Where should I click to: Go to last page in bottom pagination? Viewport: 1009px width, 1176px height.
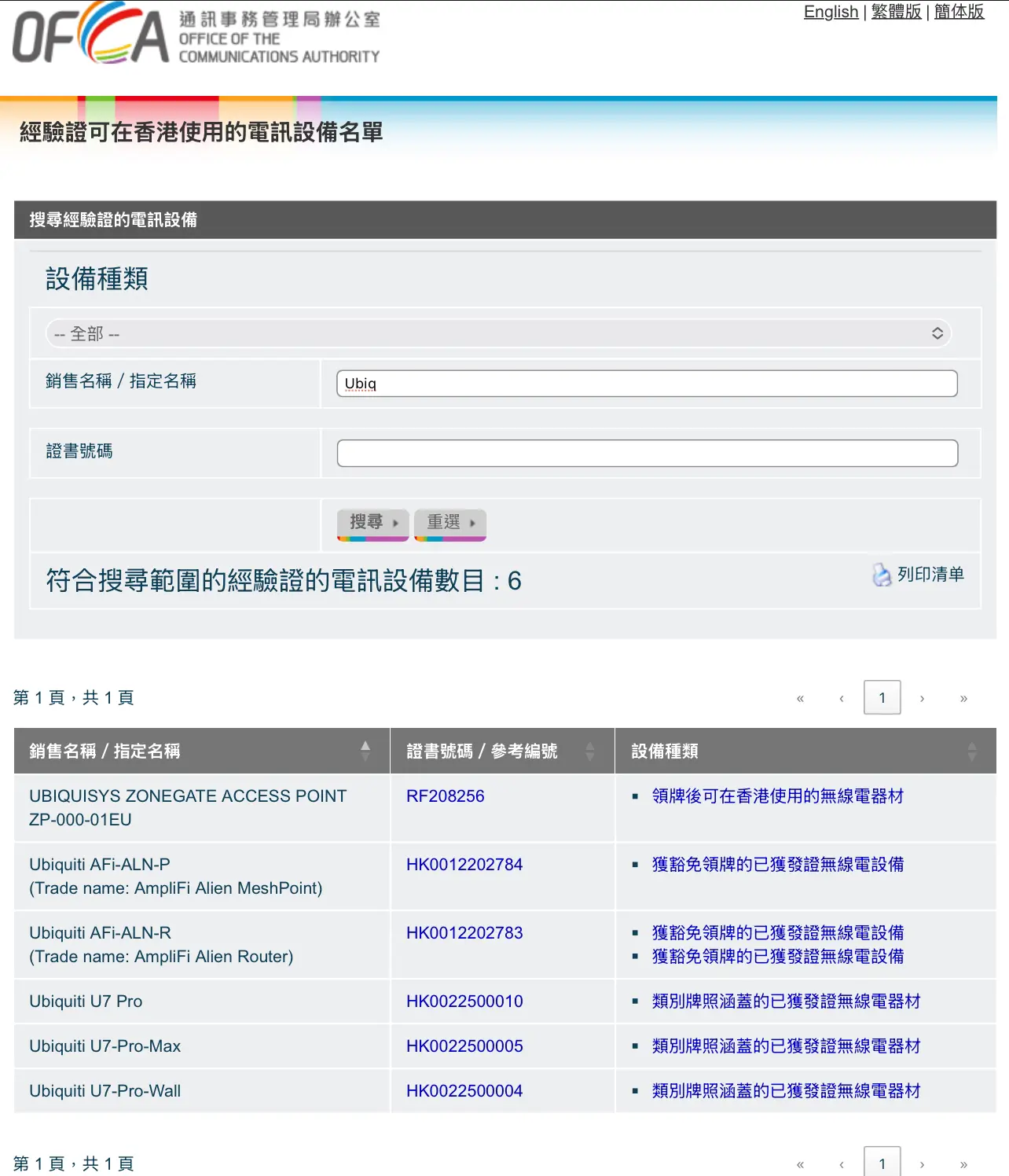pos(963,1164)
